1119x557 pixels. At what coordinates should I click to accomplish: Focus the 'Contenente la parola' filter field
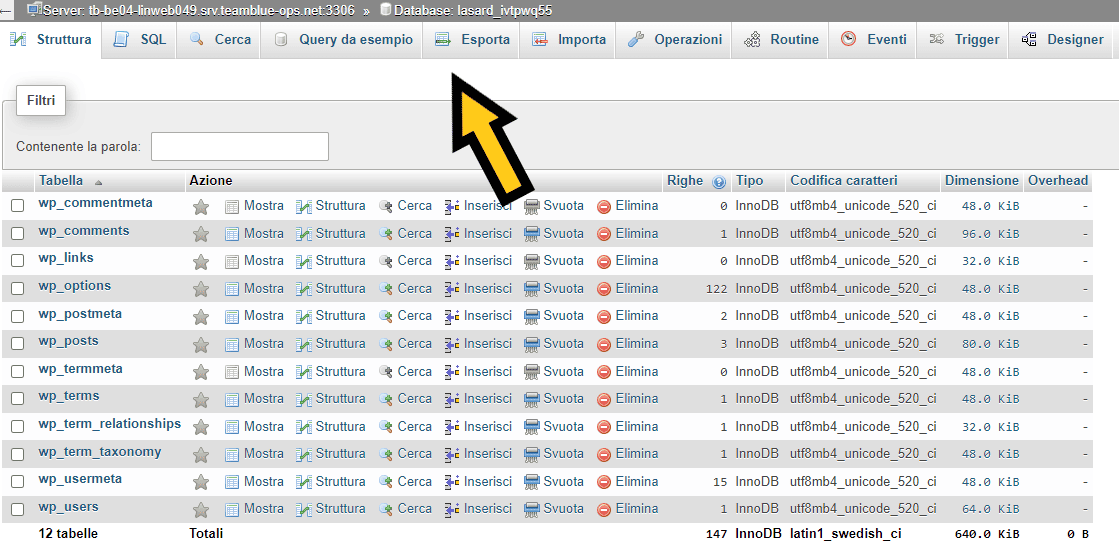coord(240,147)
